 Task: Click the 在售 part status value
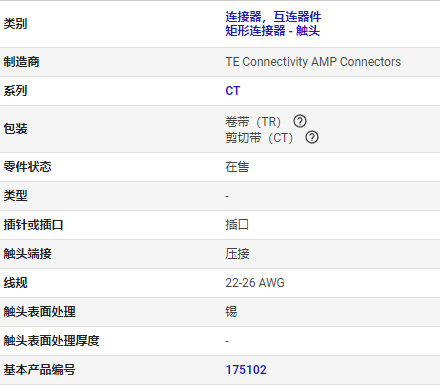pos(237,167)
